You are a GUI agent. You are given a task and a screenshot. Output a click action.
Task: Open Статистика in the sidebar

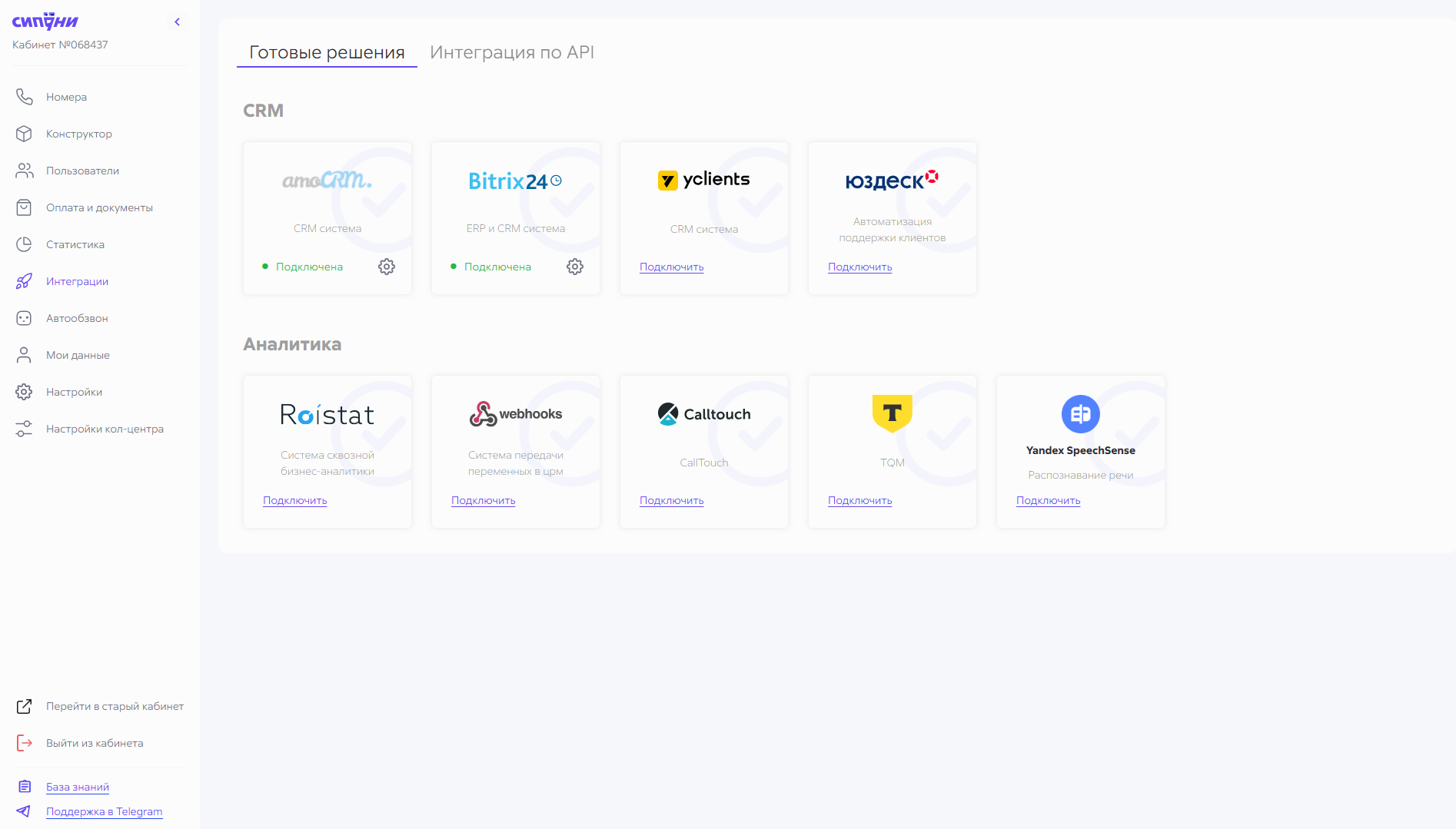tap(75, 244)
